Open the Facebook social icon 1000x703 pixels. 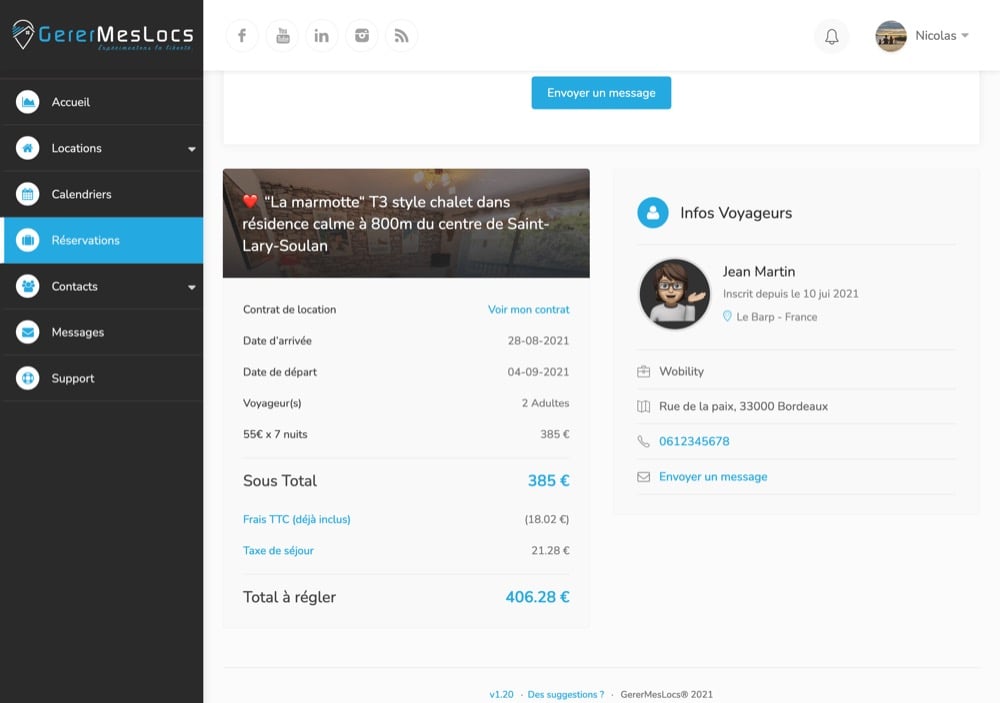pos(242,36)
